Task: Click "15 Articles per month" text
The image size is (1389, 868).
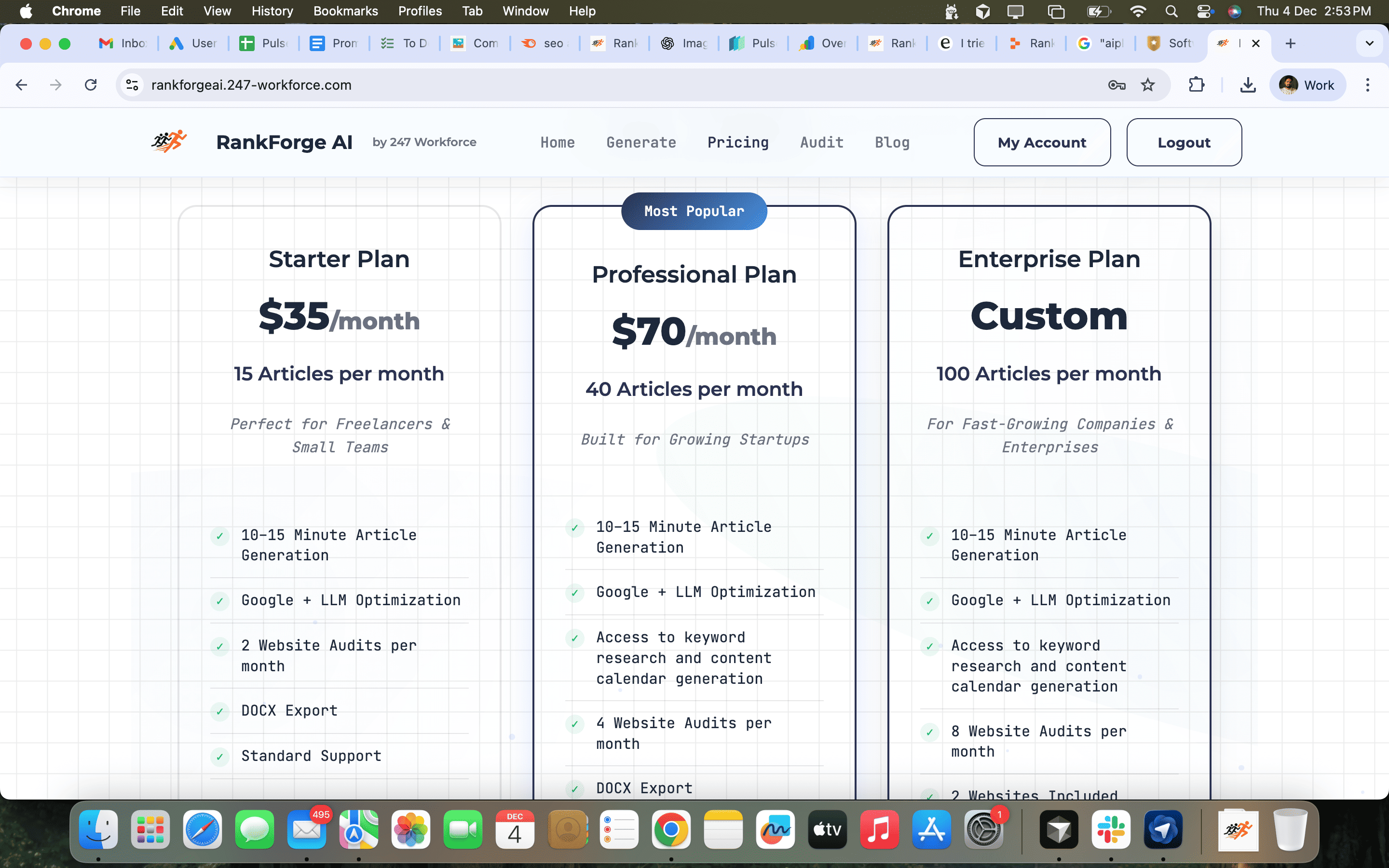Action: pyautogui.click(x=339, y=374)
